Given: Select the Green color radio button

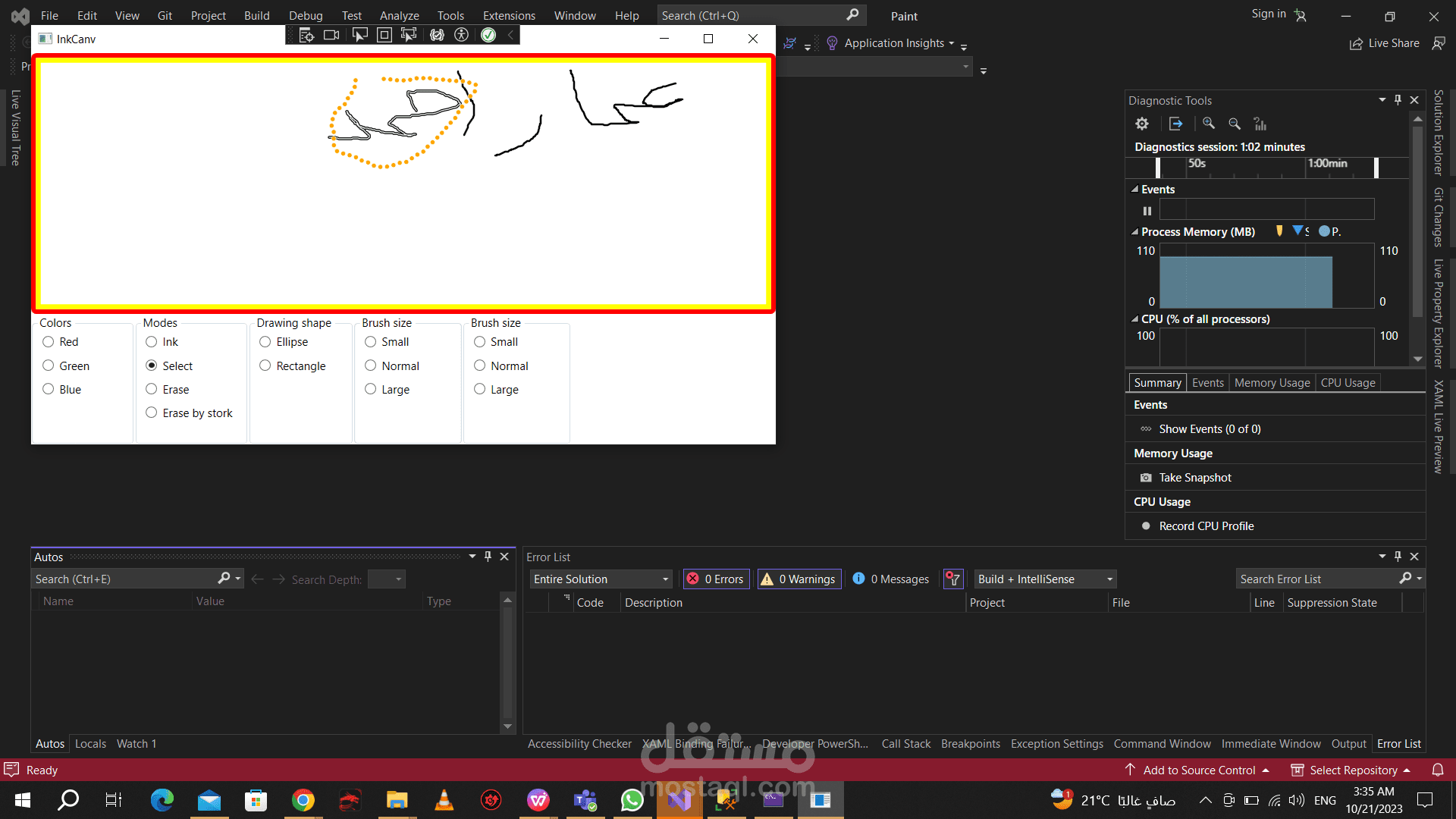Looking at the screenshot, I should coord(49,366).
